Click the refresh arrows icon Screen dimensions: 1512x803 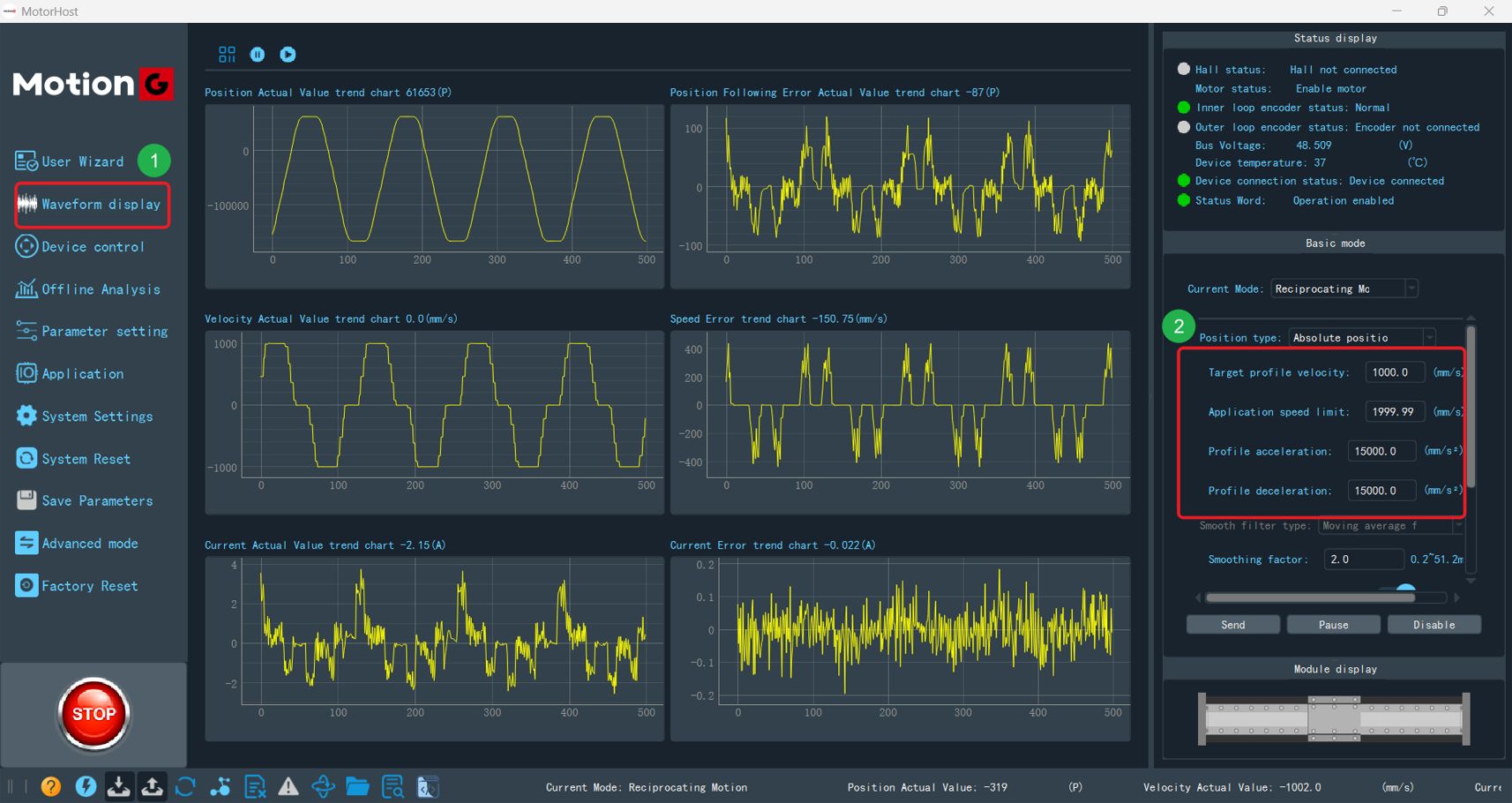pyautogui.click(x=185, y=786)
